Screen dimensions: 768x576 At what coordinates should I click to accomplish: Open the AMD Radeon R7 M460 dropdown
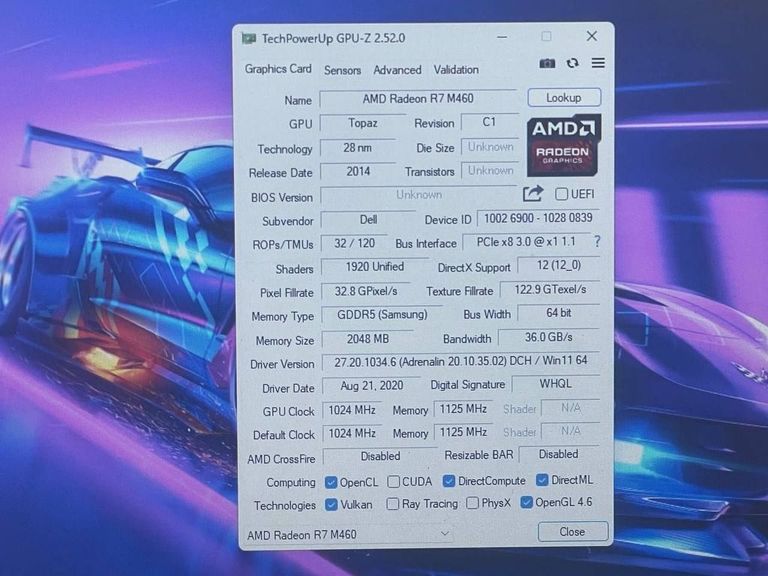pyautogui.click(x=348, y=534)
